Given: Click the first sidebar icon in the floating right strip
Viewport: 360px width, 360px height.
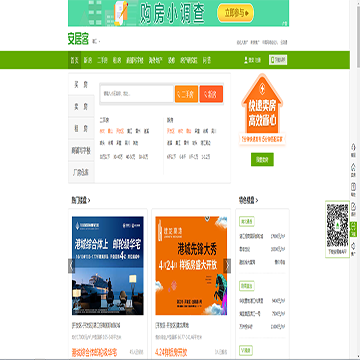Looking at the screenshot, I should (354, 148).
